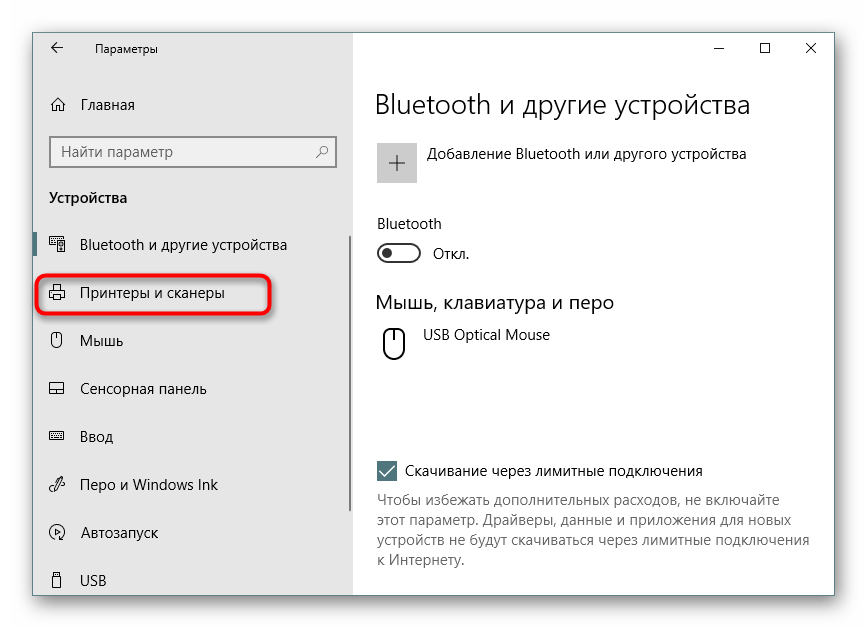867x628 pixels.
Task: Click the autoplay icon beside Автозапуск
Action: click(x=58, y=533)
